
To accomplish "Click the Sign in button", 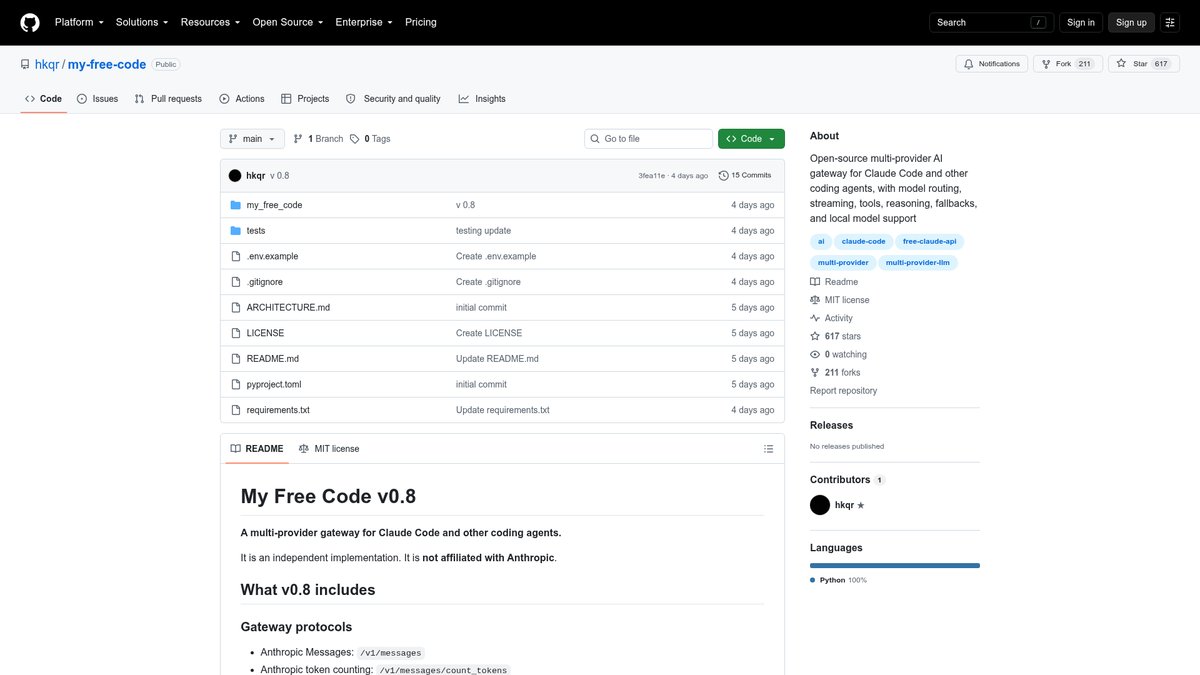I will 1081,22.
